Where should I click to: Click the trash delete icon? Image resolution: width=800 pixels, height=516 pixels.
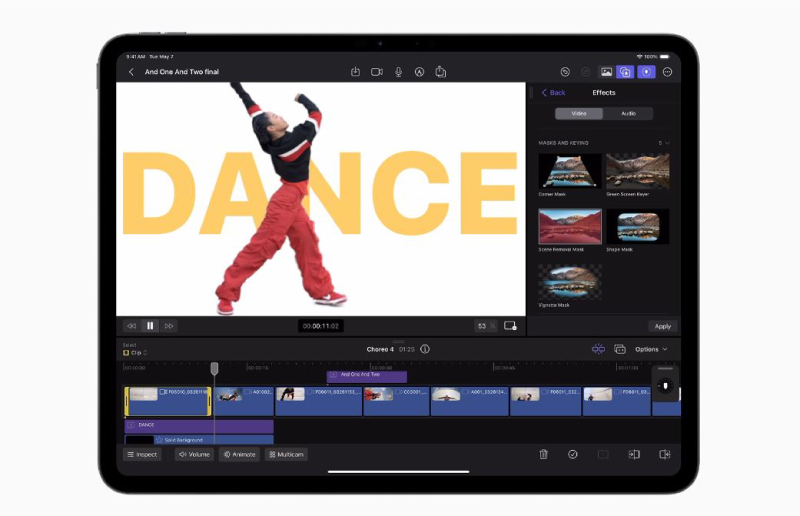(x=543, y=454)
